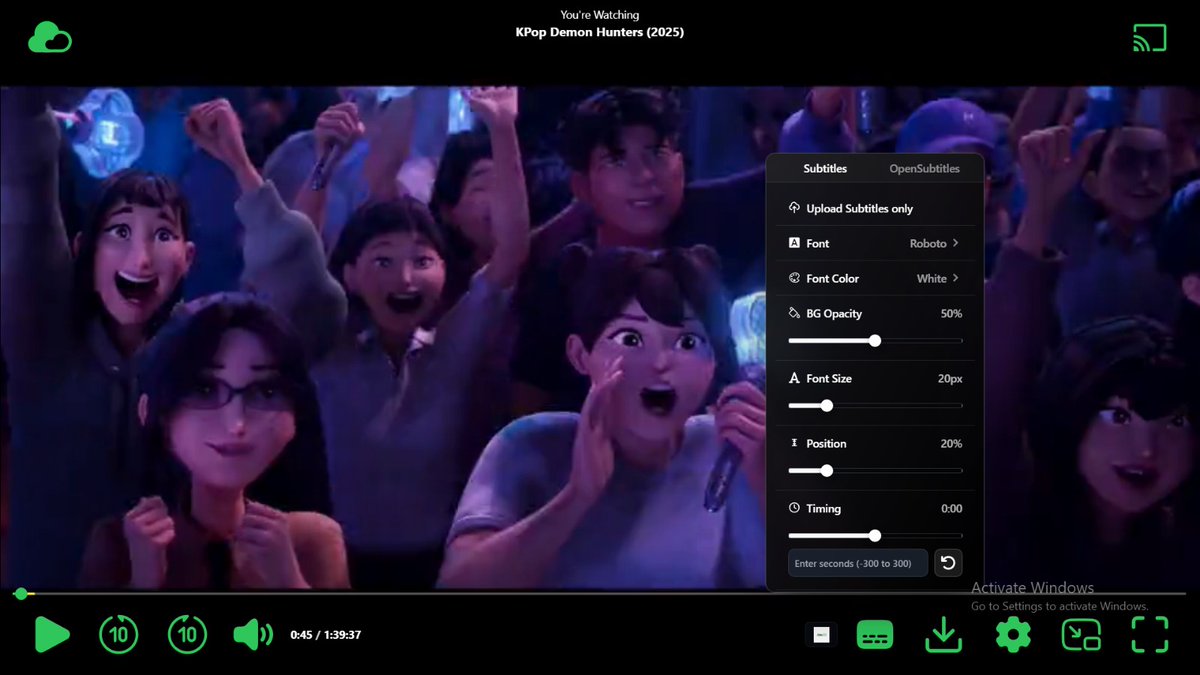Image resolution: width=1200 pixels, height=675 pixels.
Task: Mute the volume speaker icon
Action: coord(253,634)
